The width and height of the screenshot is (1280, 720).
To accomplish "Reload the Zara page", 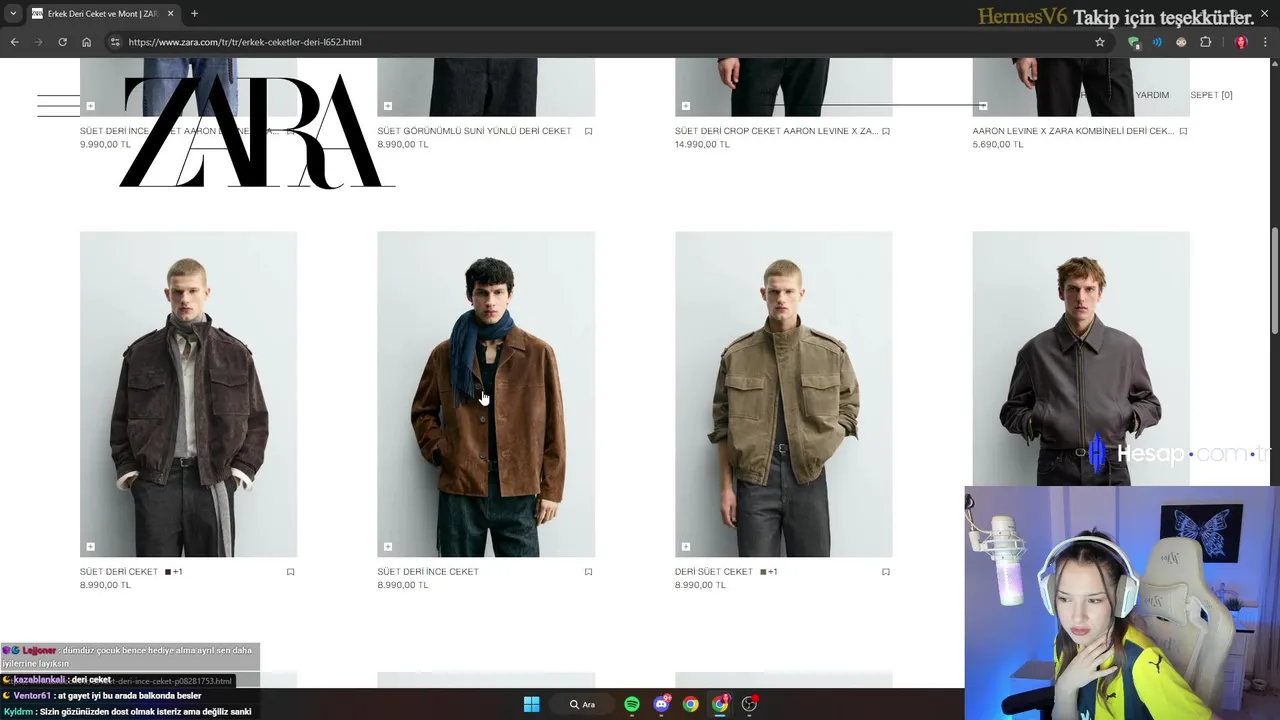I will [x=62, y=42].
